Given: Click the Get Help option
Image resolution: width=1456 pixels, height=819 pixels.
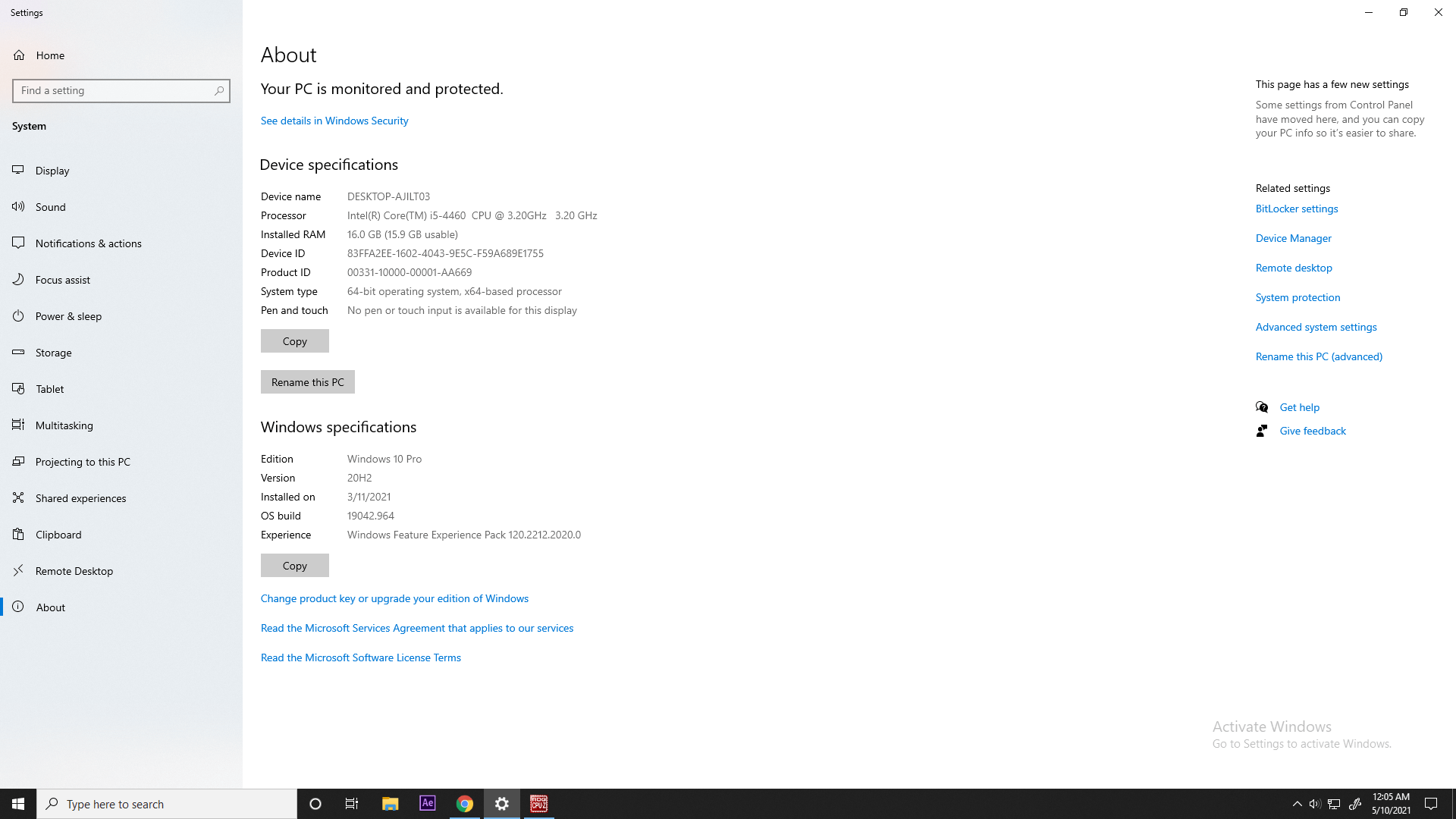Looking at the screenshot, I should tap(1298, 406).
